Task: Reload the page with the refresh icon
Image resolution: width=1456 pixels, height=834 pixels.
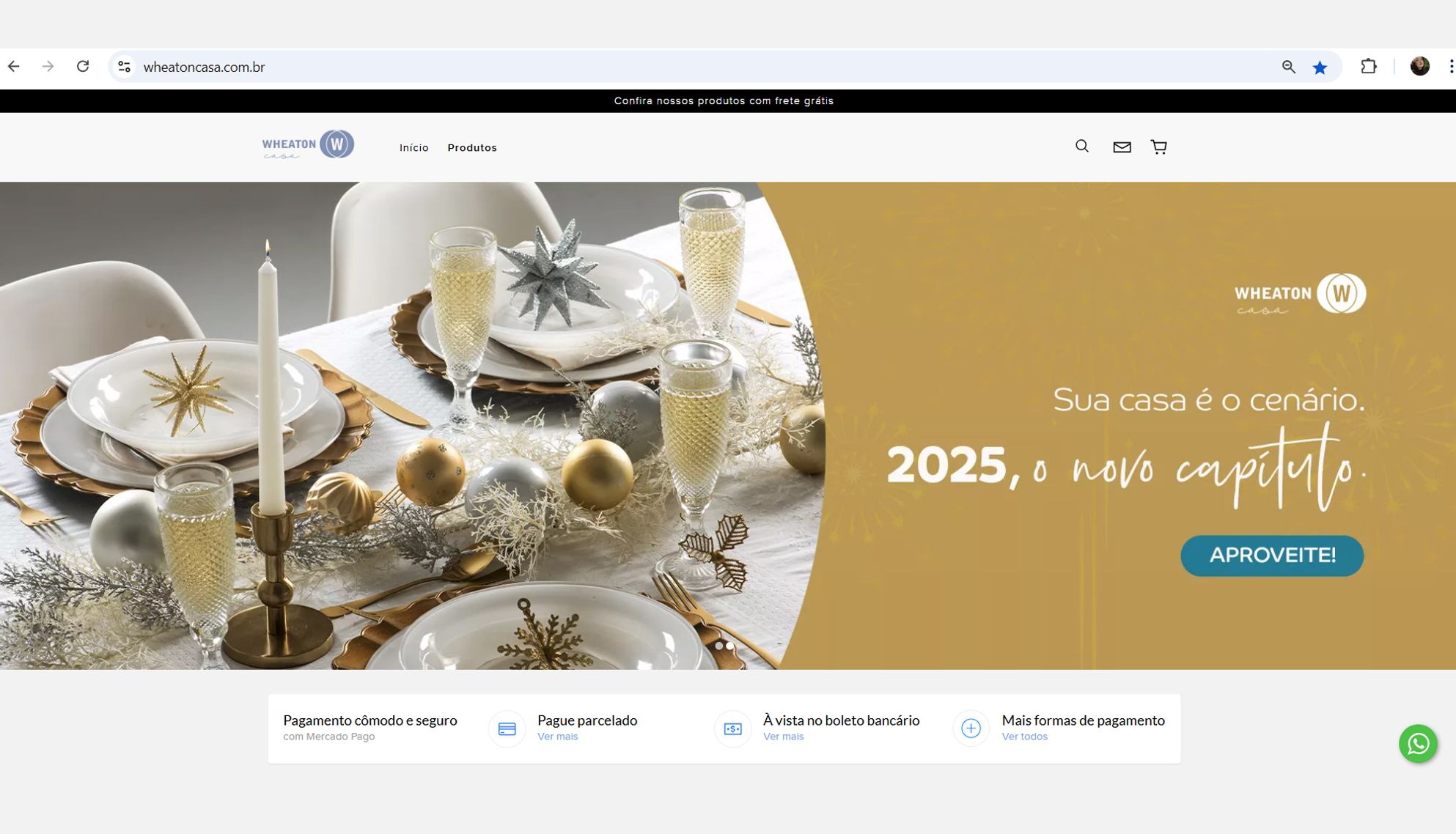Action: 83,67
